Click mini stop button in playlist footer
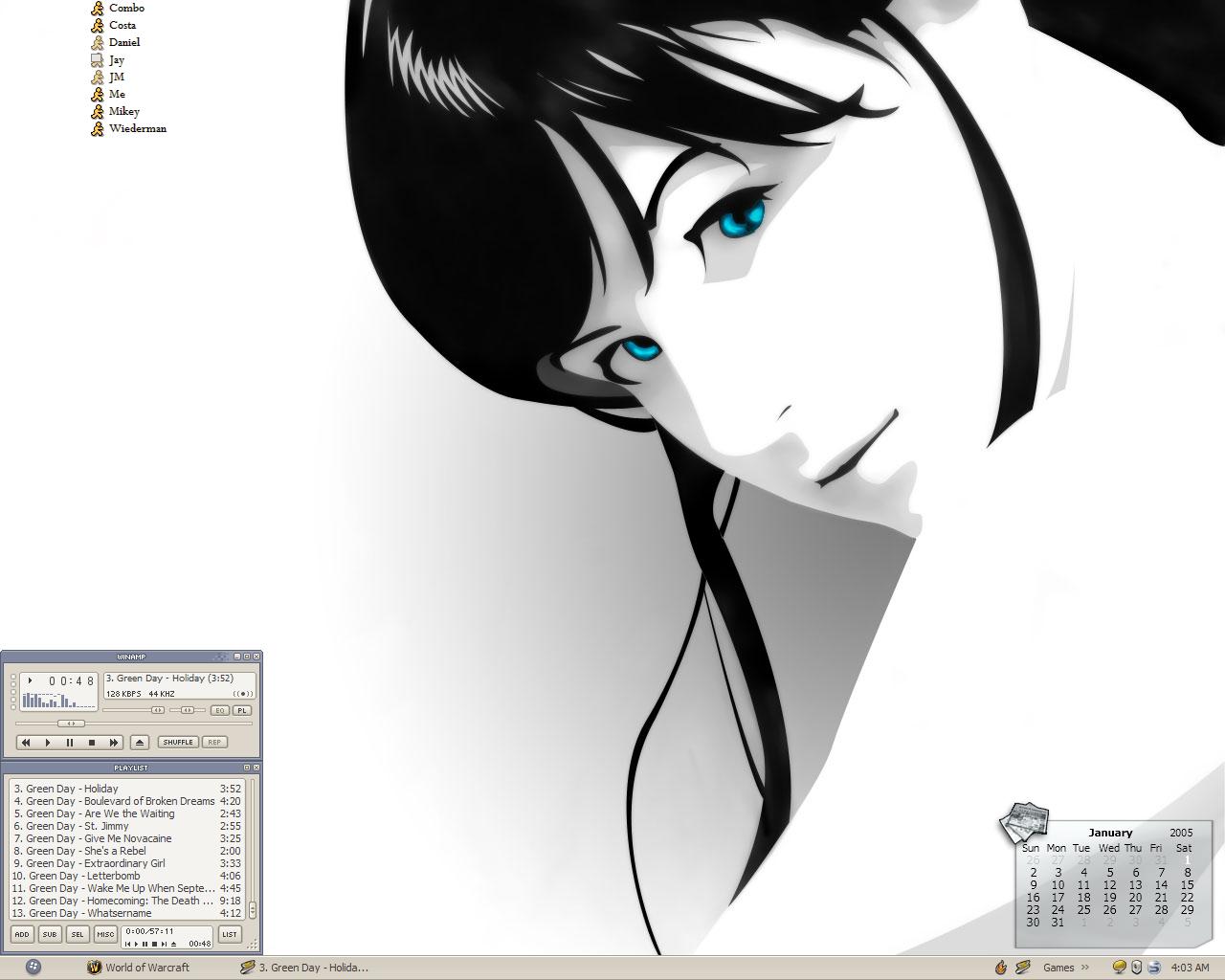1225x980 pixels. 153,944
